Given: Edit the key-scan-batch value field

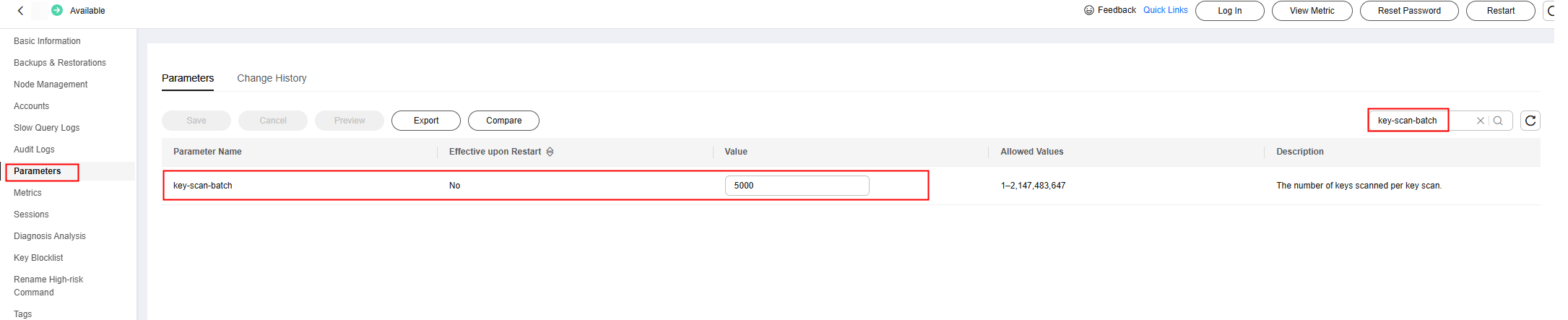Looking at the screenshot, I should tap(796, 186).
